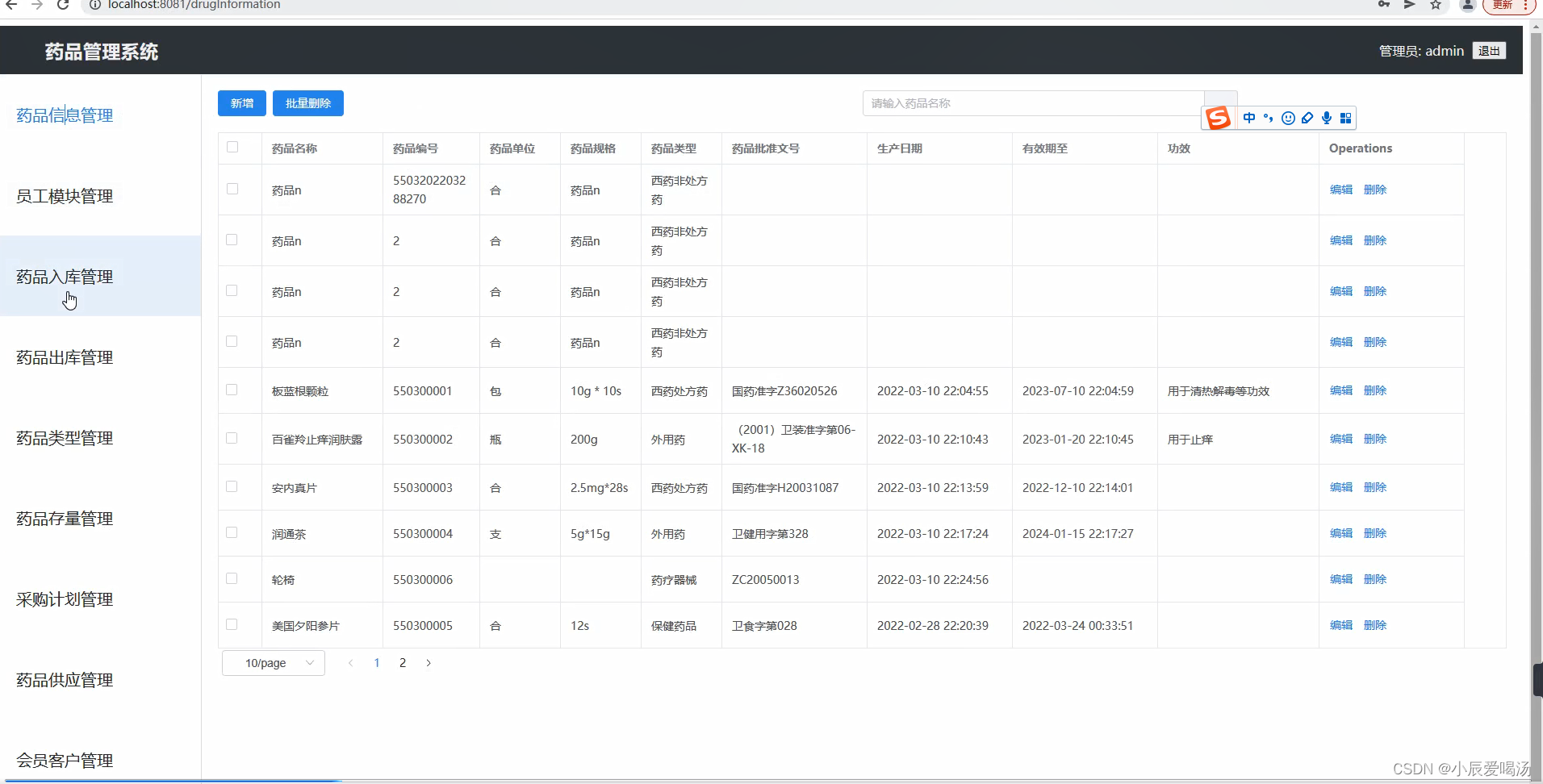Click 编辑 for 美国夕阳参片 row
Screen dimensions: 1543x784
1341,625
